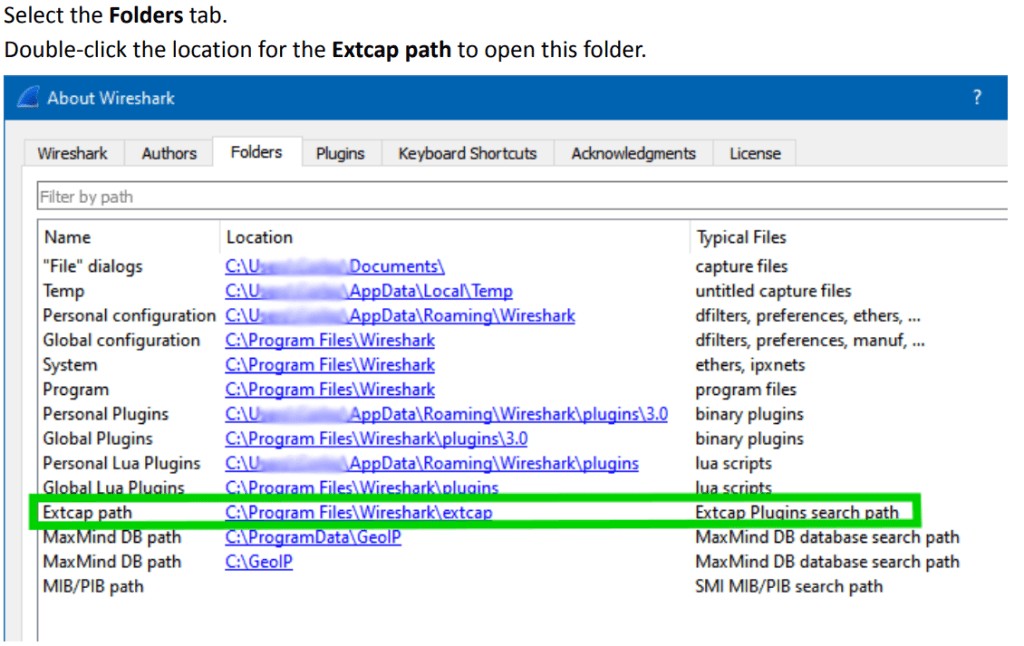Sort by the Name column header
The height and width of the screenshot is (646, 1024).
click(x=68, y=237)
